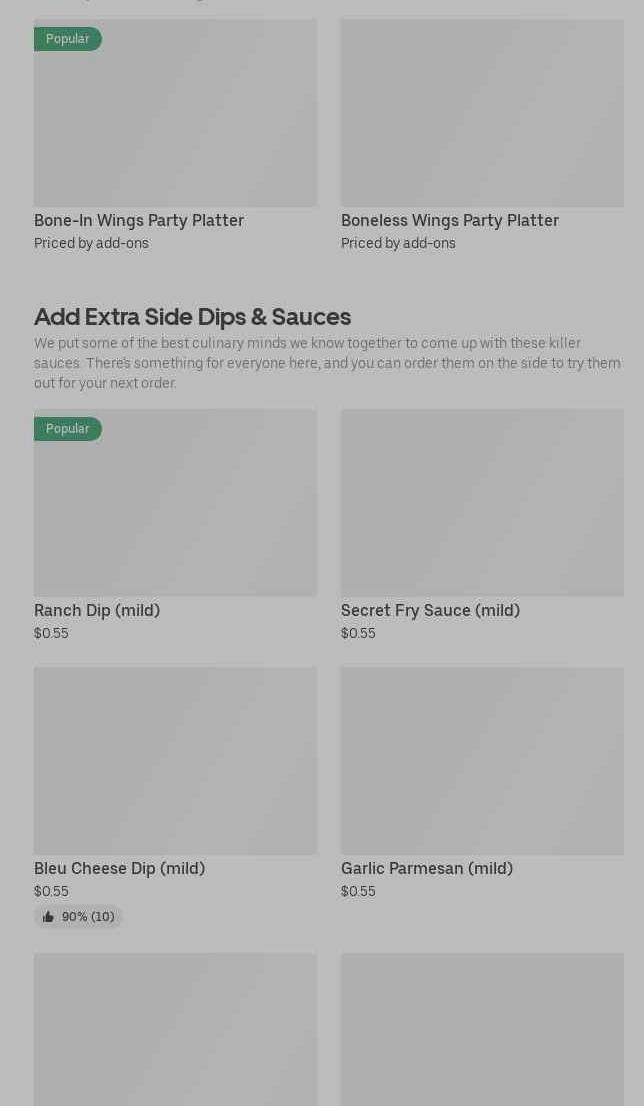Viewport: 644px width, 1106px height.
Task: Click 'Priced by add-ons' under Boneless Wings
Action: (398, 243)
